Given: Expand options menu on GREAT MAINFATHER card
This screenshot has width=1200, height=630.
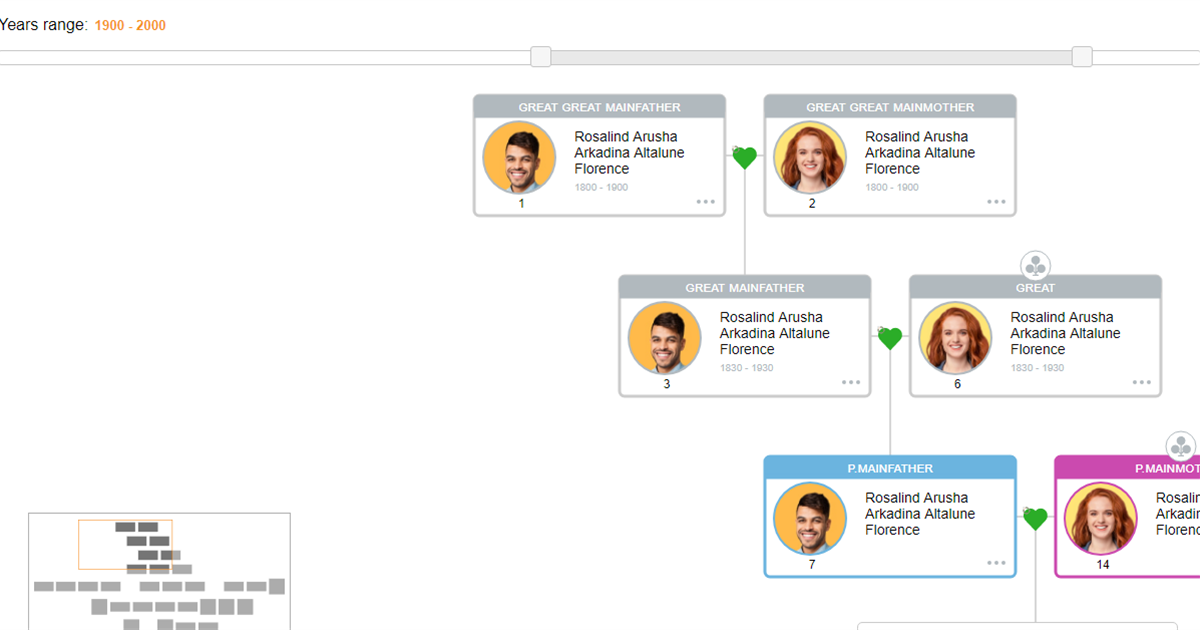Looking at the screenshot, I should coord(851,381).
